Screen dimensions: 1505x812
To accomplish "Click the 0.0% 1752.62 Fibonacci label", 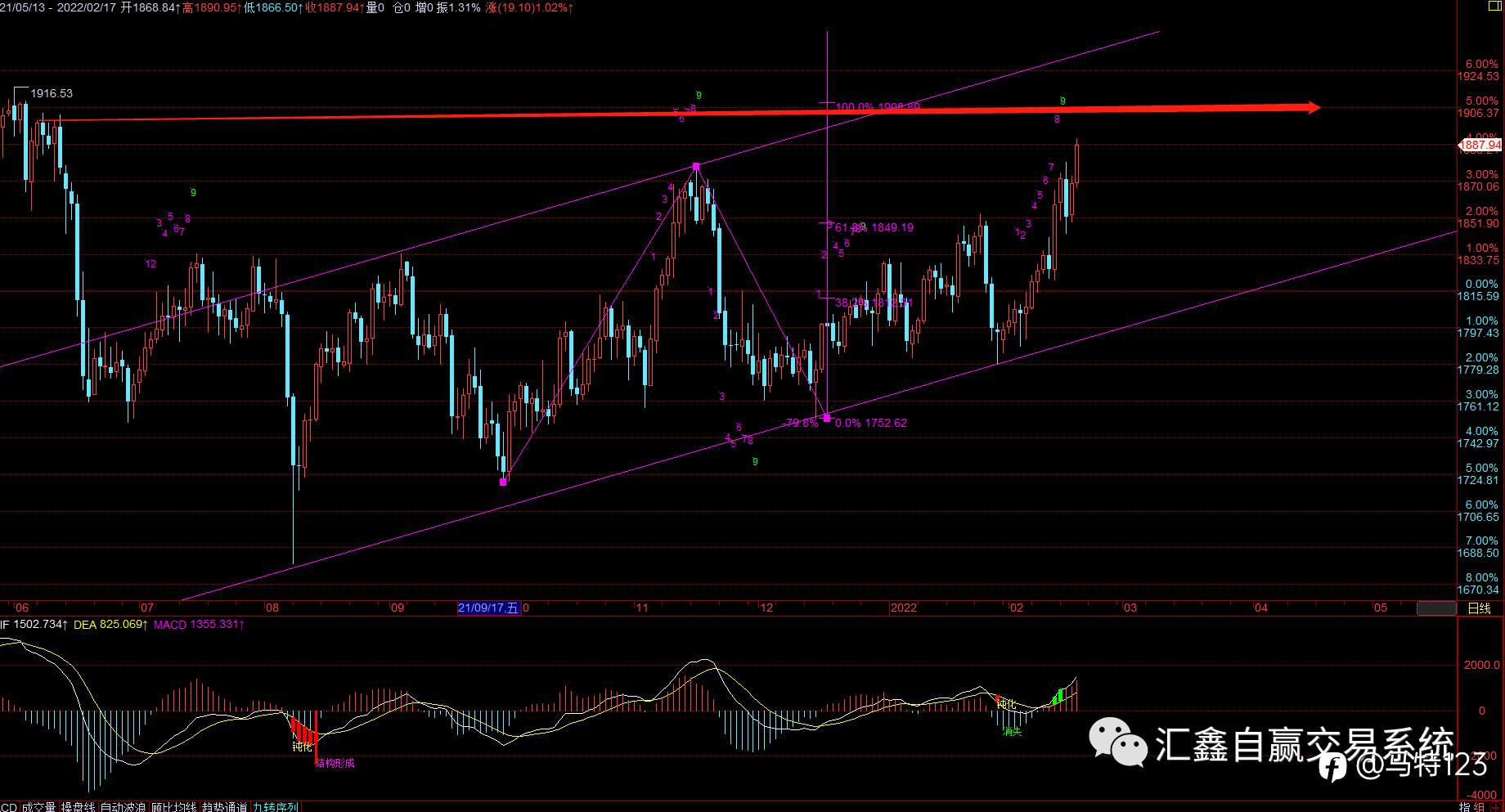I will tap(871, 423).
